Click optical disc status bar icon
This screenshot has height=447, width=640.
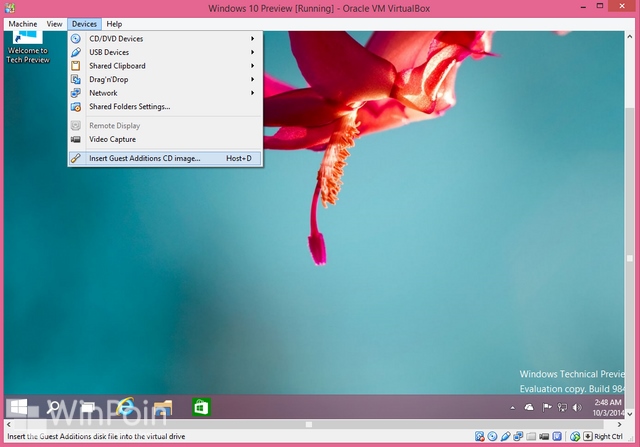point(493,436)
